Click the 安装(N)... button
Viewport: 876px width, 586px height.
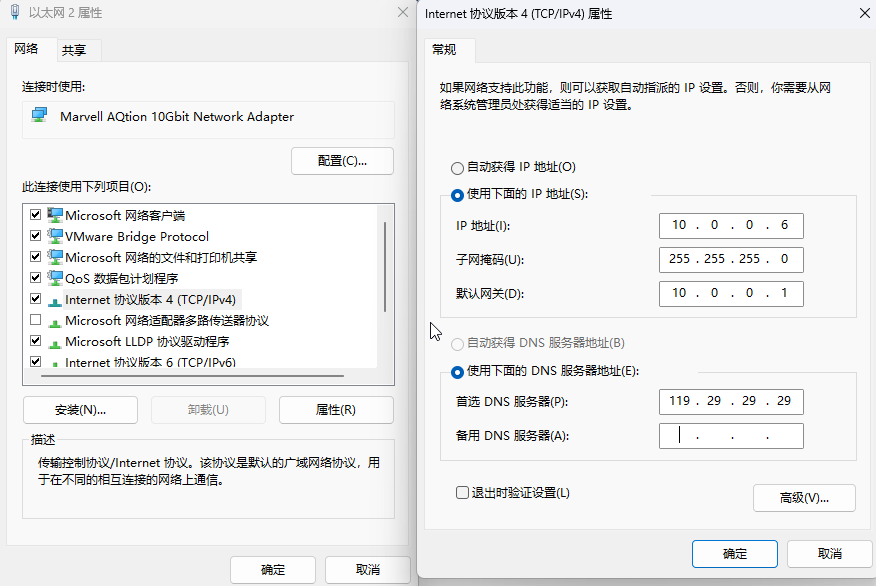pos(80,410)
